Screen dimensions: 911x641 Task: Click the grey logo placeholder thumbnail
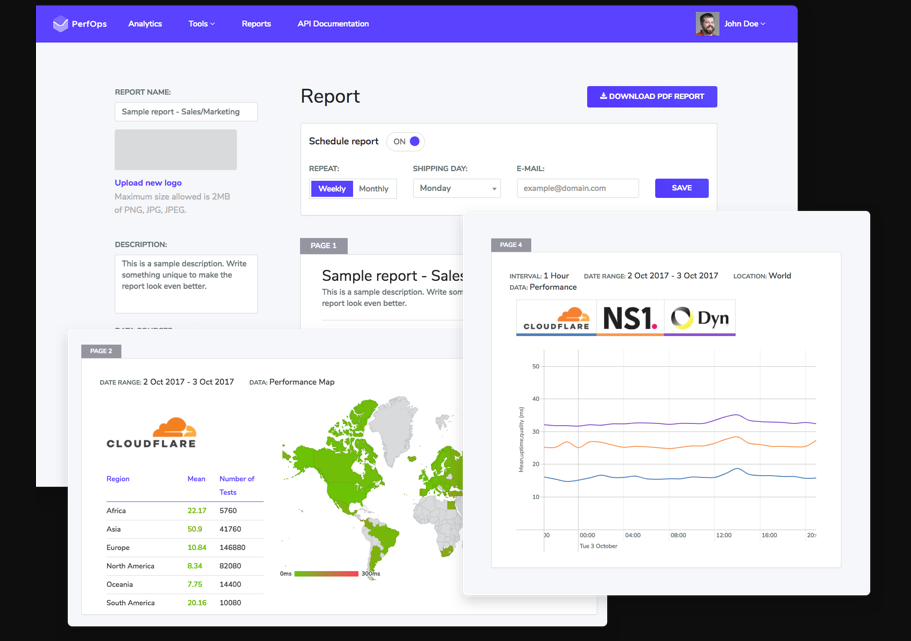(175, 149)
